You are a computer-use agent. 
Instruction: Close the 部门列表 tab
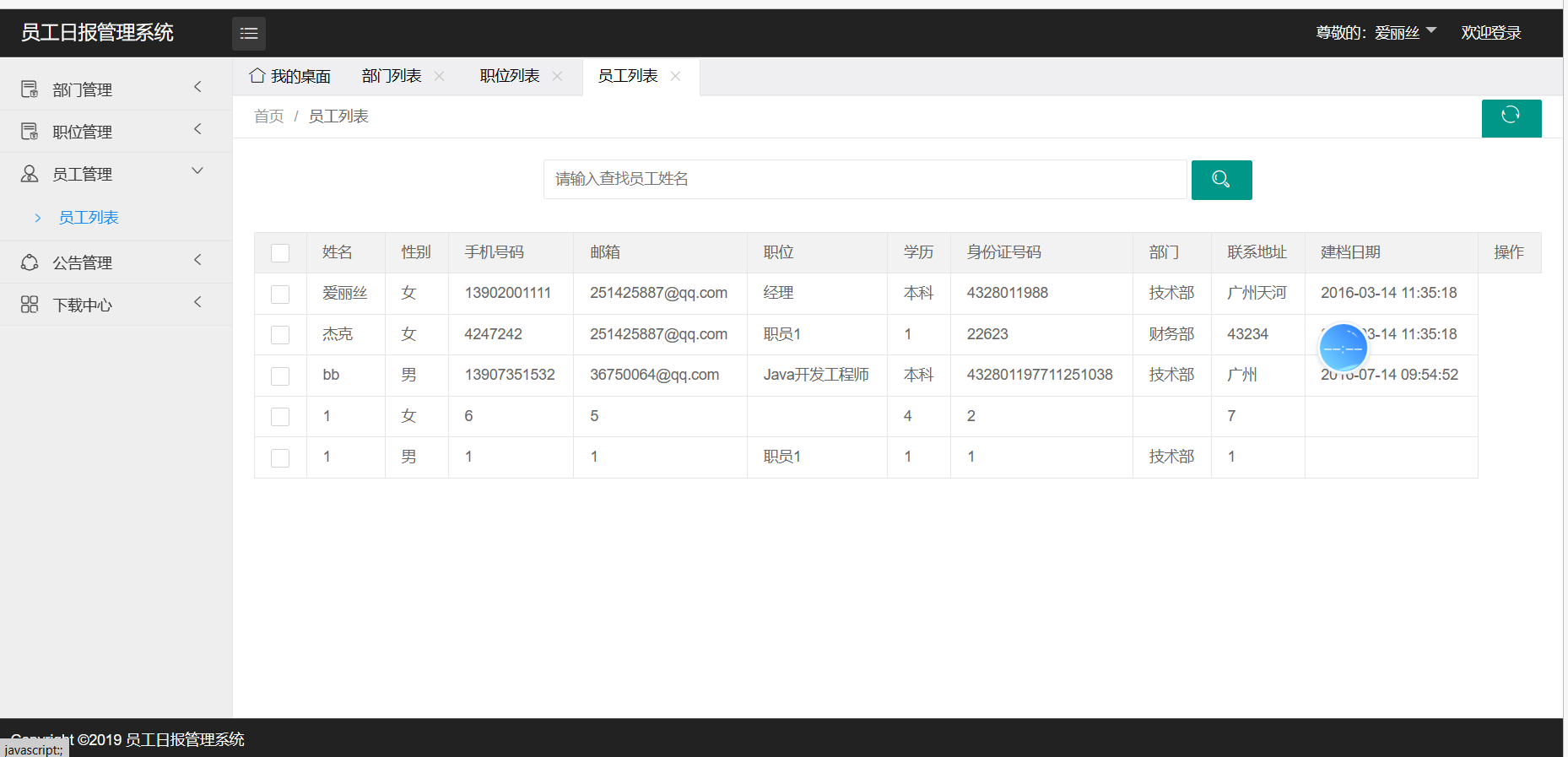440,76
